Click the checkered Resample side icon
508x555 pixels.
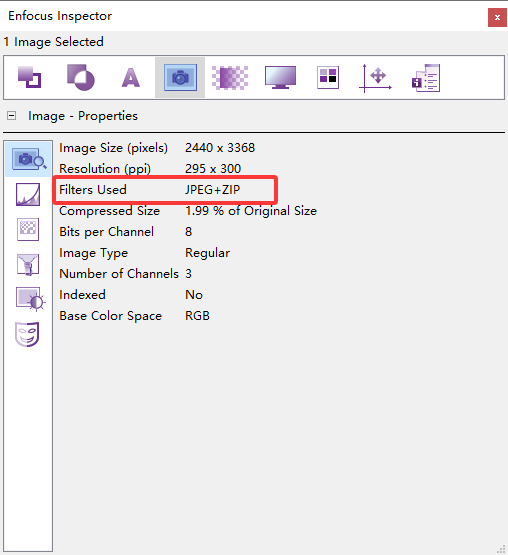(x=28, y=229)
